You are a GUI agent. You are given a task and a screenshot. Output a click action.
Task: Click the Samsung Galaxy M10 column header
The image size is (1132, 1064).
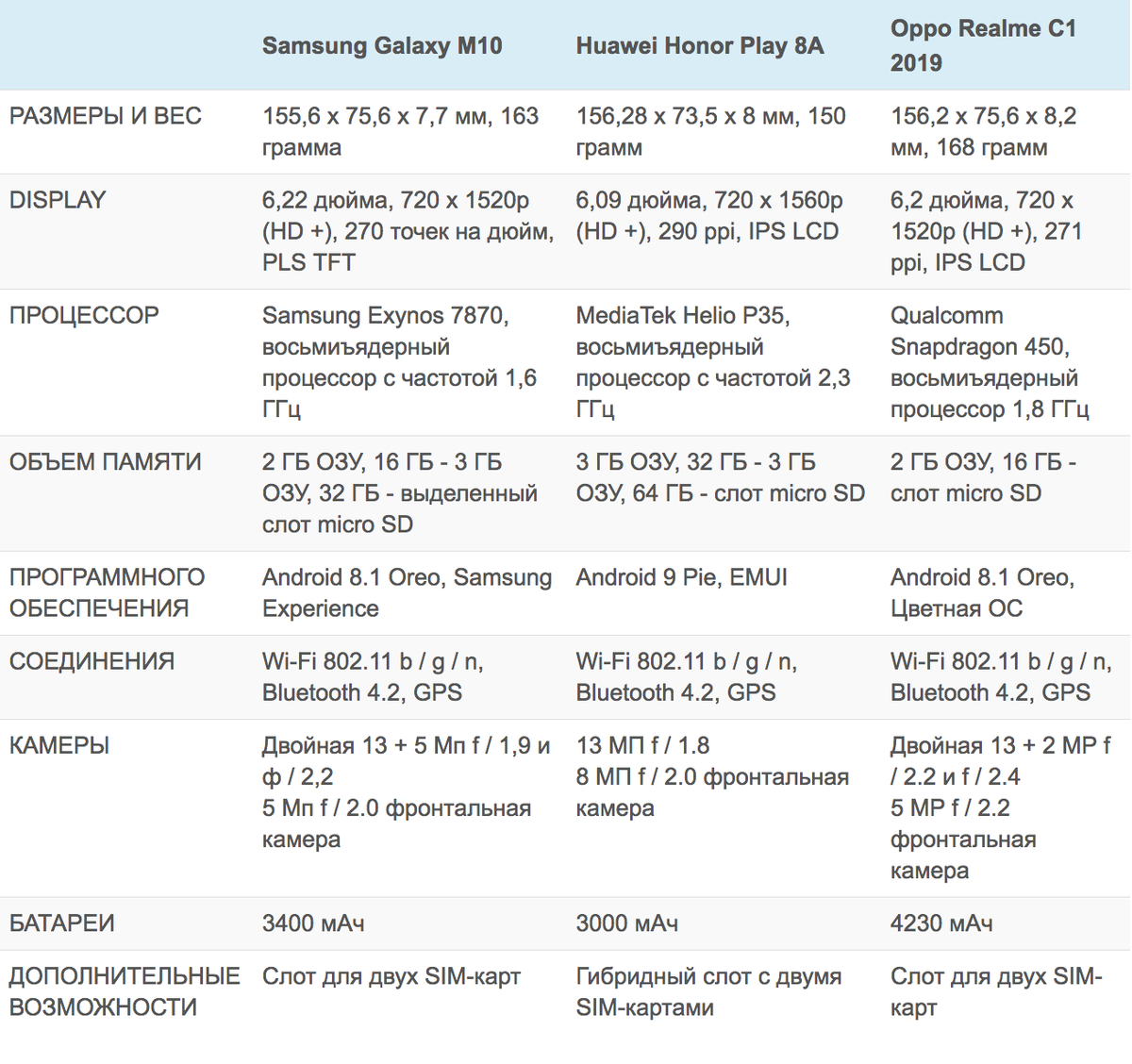[x=382, y=45]
